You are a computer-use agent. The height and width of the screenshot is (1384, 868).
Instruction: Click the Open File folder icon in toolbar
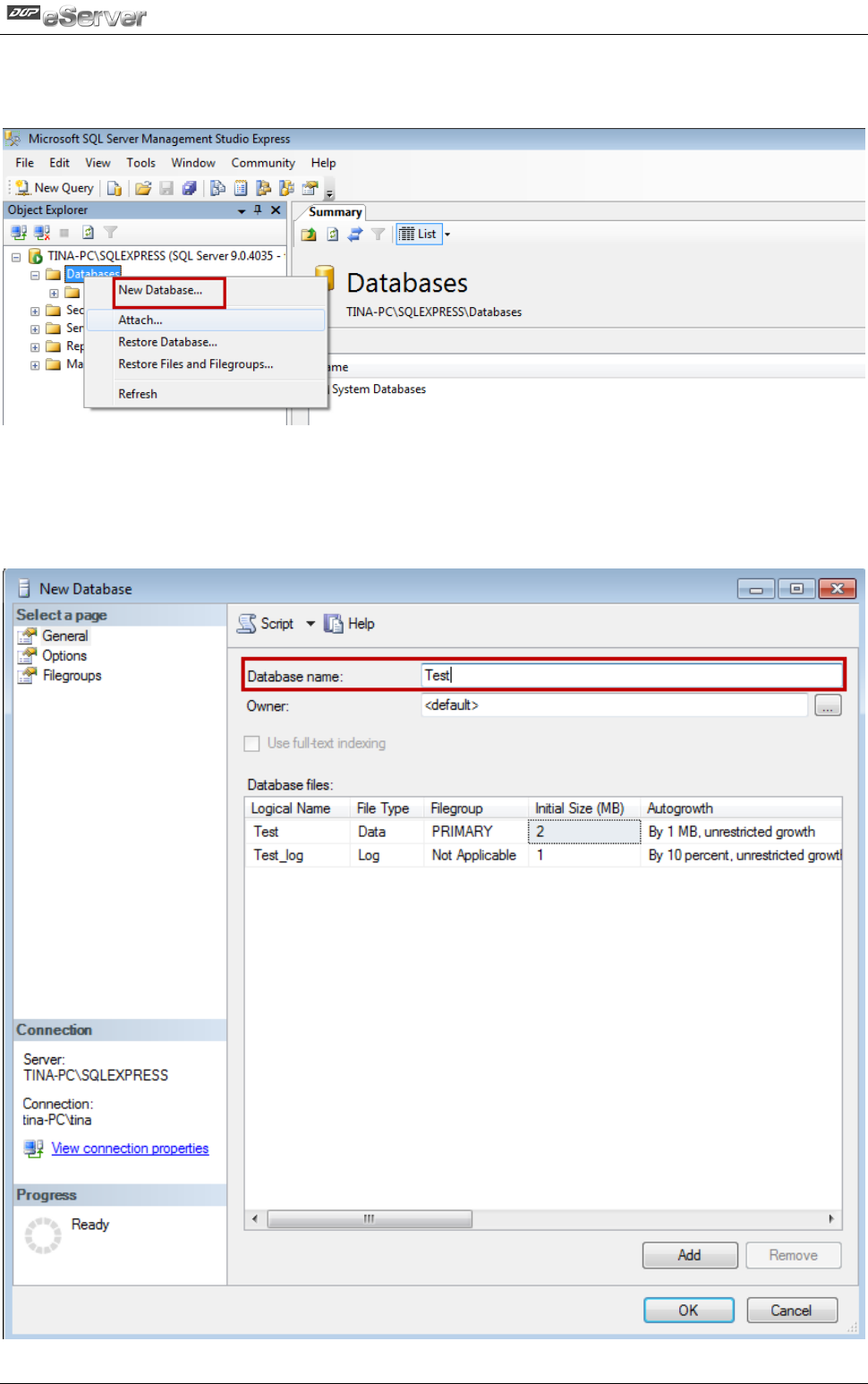(x=143, y=188)
